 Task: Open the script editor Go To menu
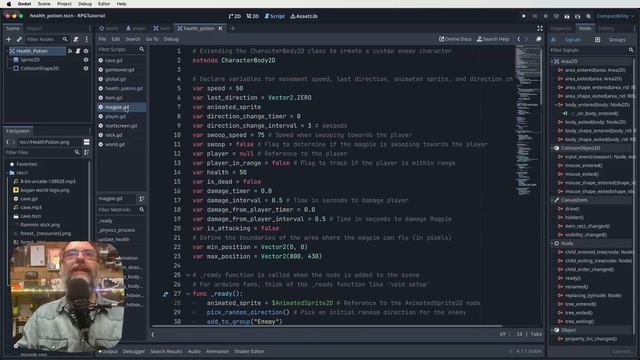(152, 39)
